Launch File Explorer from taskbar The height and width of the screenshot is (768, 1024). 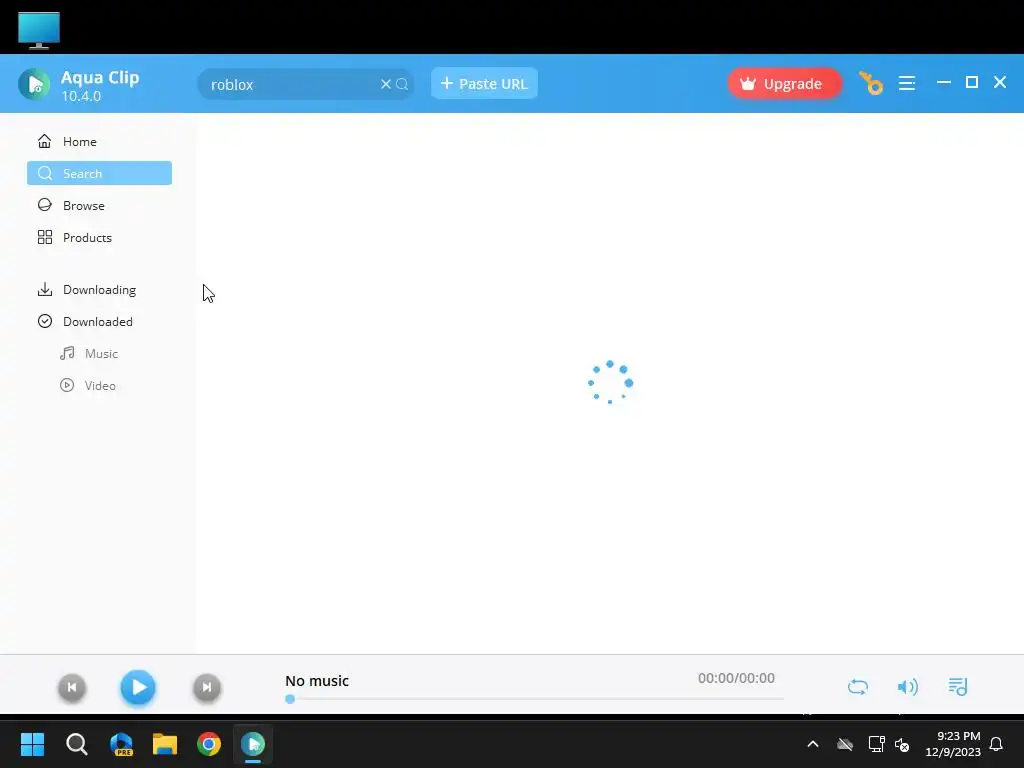point(165,744)
